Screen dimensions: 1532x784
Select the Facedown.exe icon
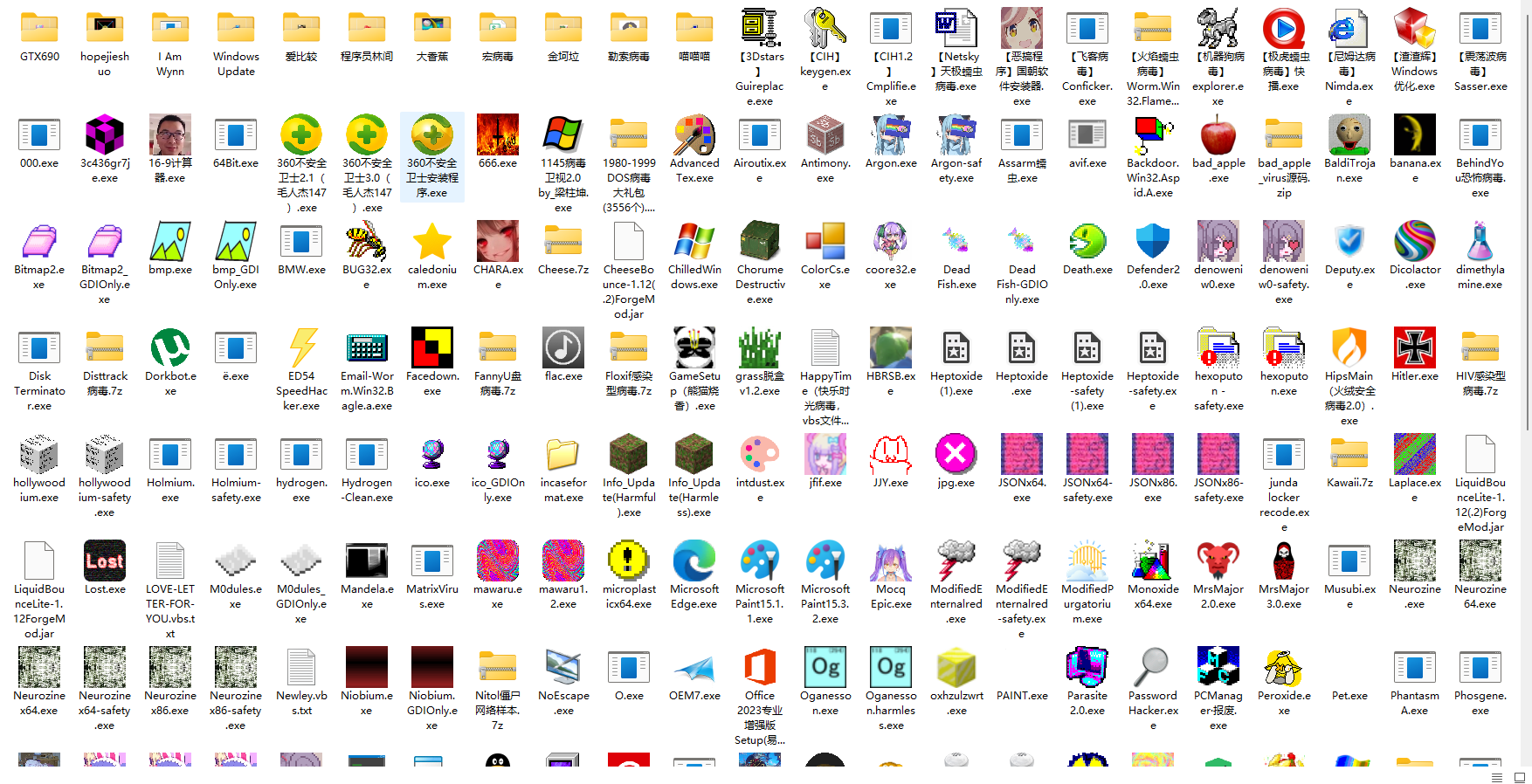coord(432,347)
